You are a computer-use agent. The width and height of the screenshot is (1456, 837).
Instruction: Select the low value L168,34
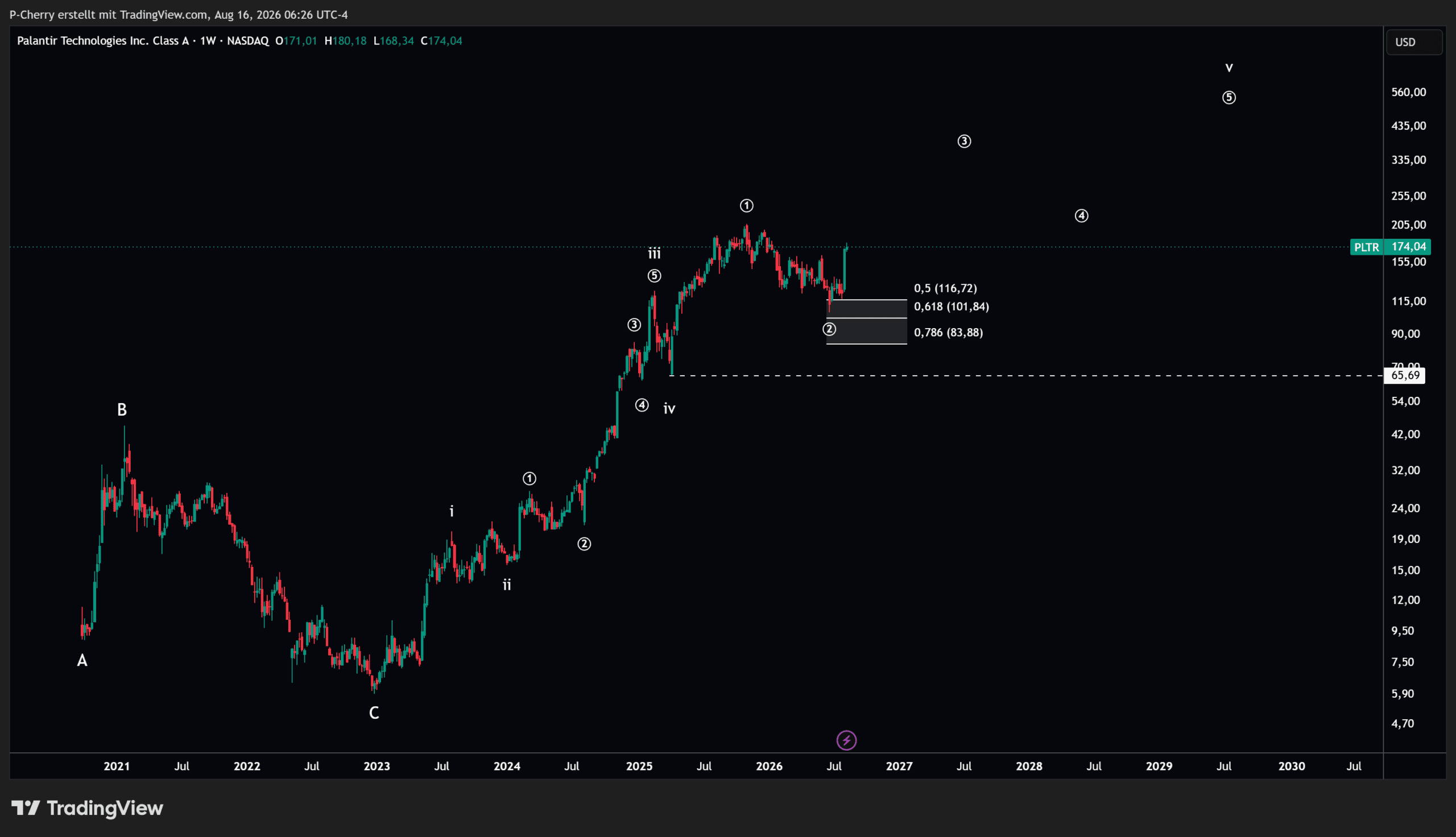[394, 41]
